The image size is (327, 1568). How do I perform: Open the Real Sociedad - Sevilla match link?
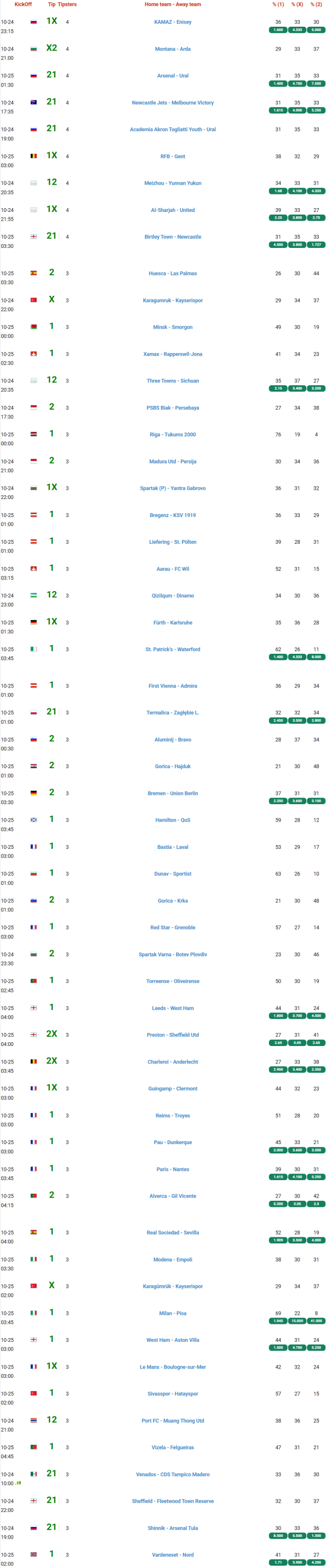pyautogui.click(x=172, y=1232)
